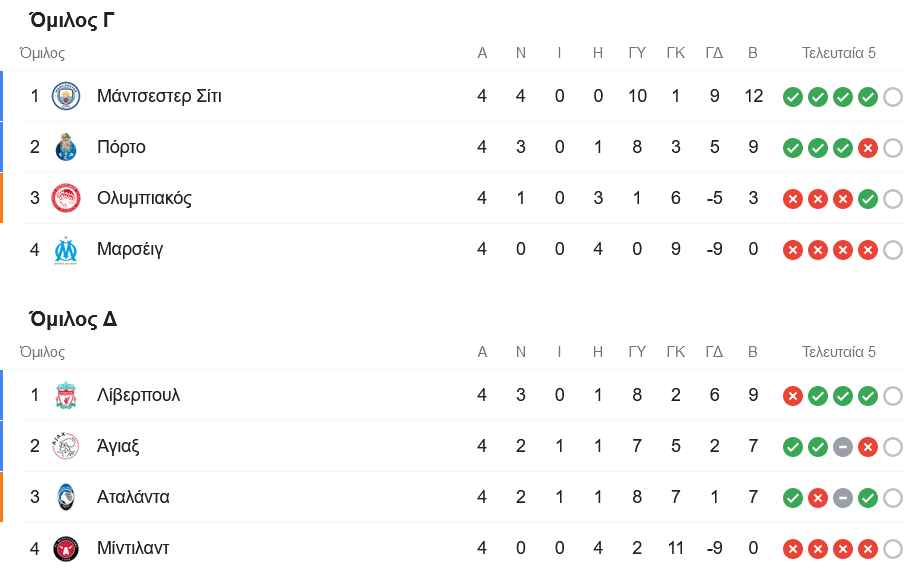Click the Liverpool club crest
924x582 pixels.
click(x=66, y=395)
